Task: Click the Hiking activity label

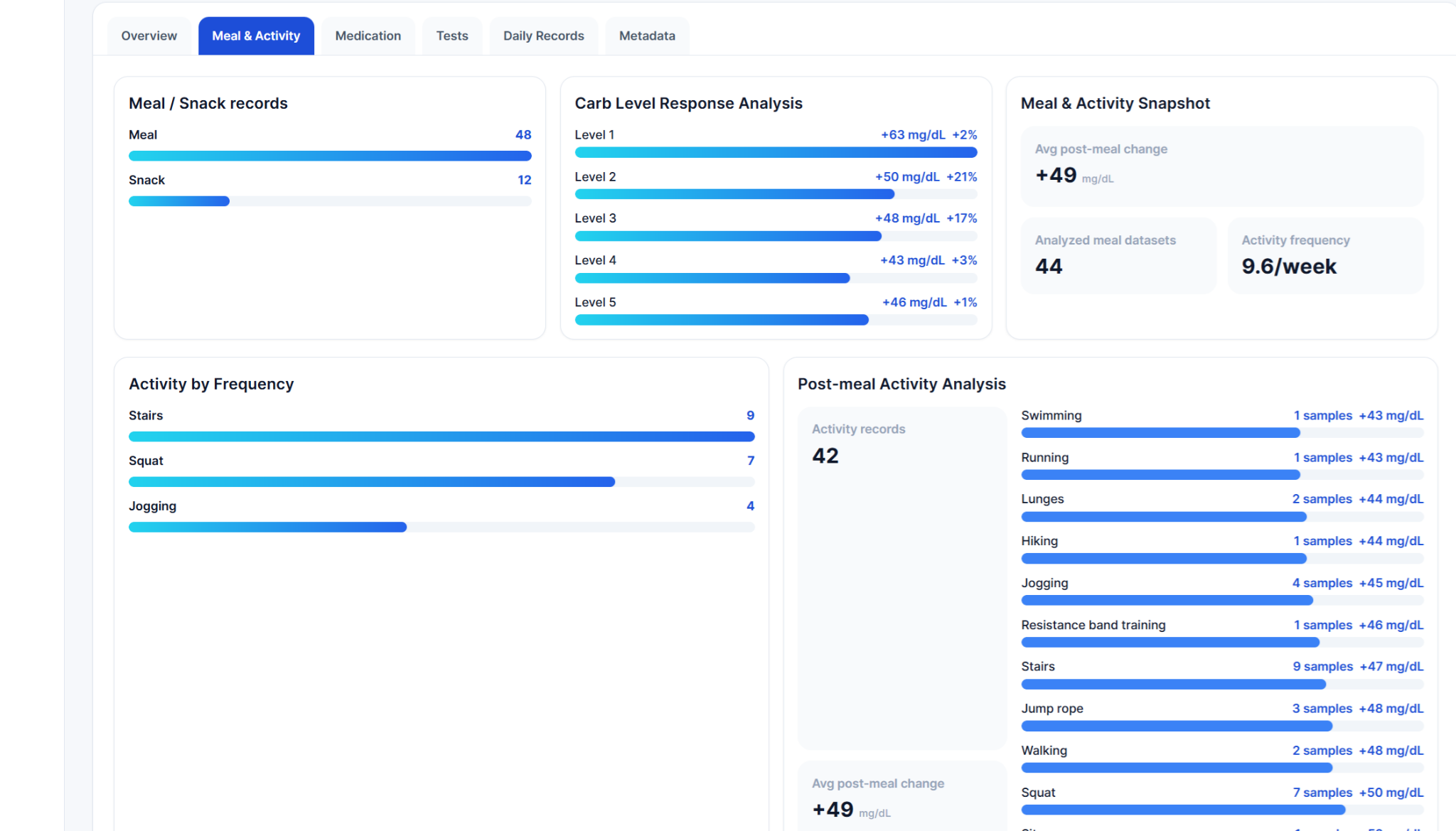Action: click(1039, 541)
